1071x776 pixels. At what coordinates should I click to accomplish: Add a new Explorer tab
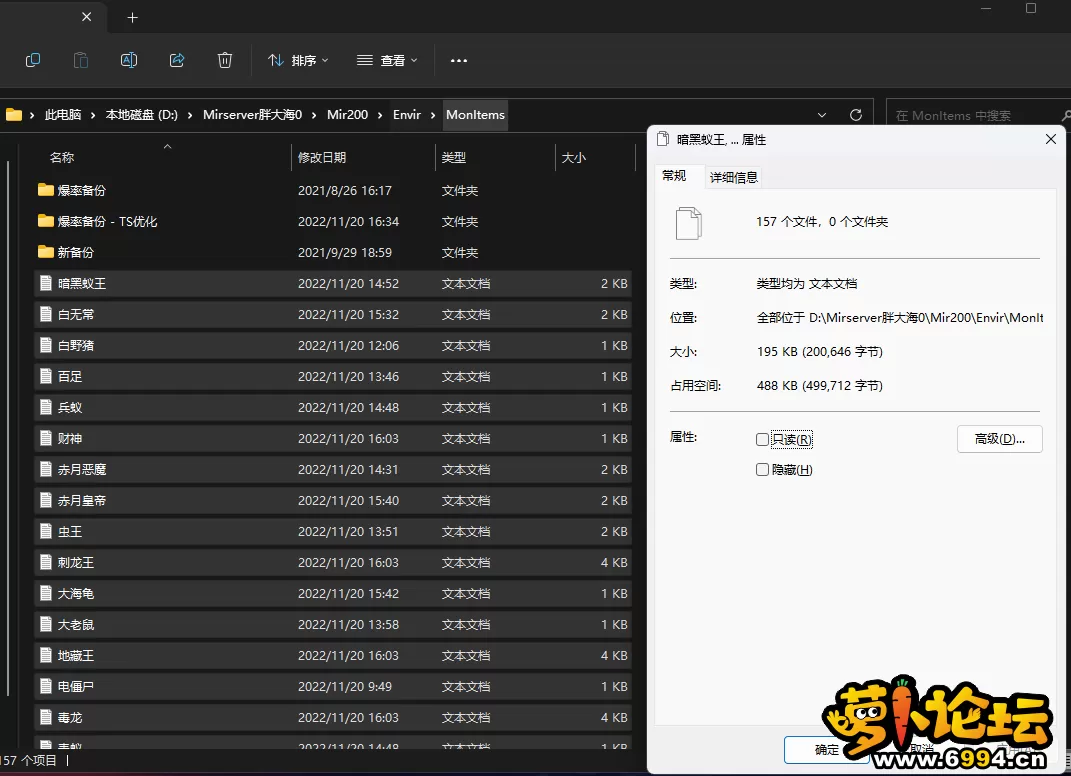pyautogui.click(x=133, y=18)
